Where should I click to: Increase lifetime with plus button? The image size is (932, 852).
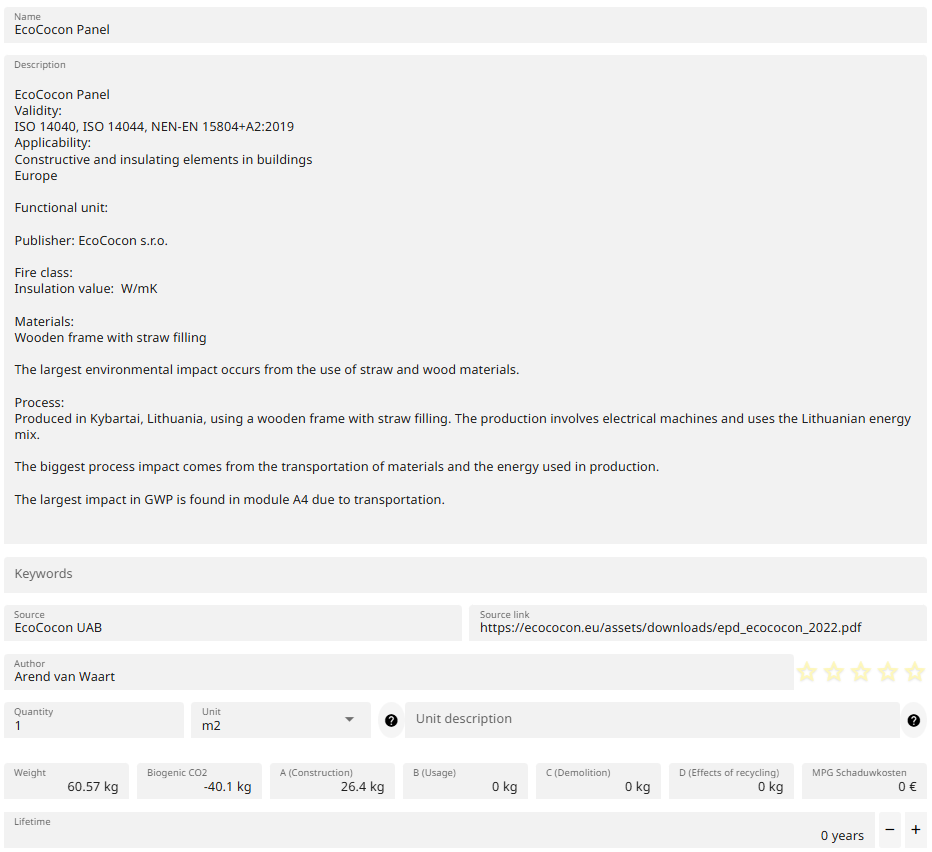coord(916,830)
